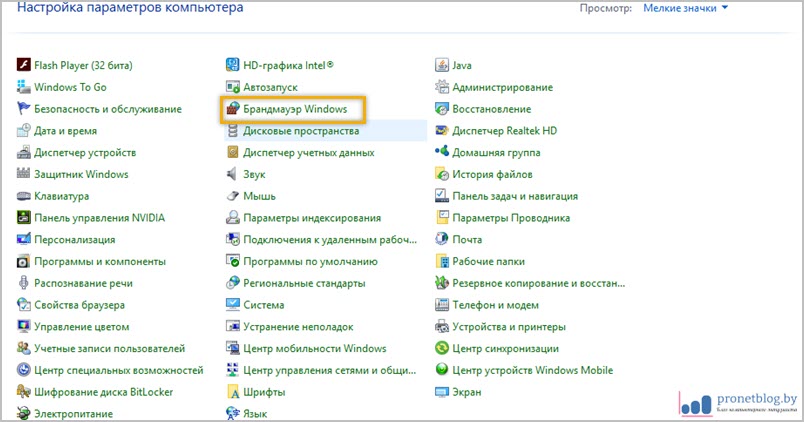
Task: Click the Электропитание link
Action: [x=74, y=413]
